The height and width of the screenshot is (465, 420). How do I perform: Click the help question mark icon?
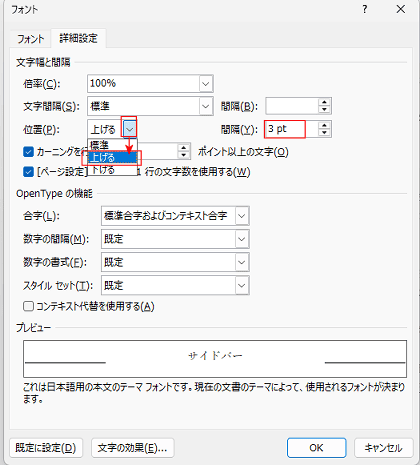[365, 9]
